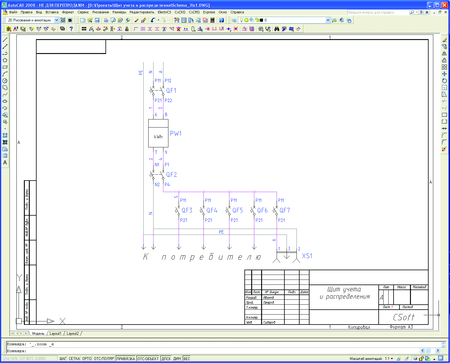Select the Table tool on Draw toolbar

[5, 156]
